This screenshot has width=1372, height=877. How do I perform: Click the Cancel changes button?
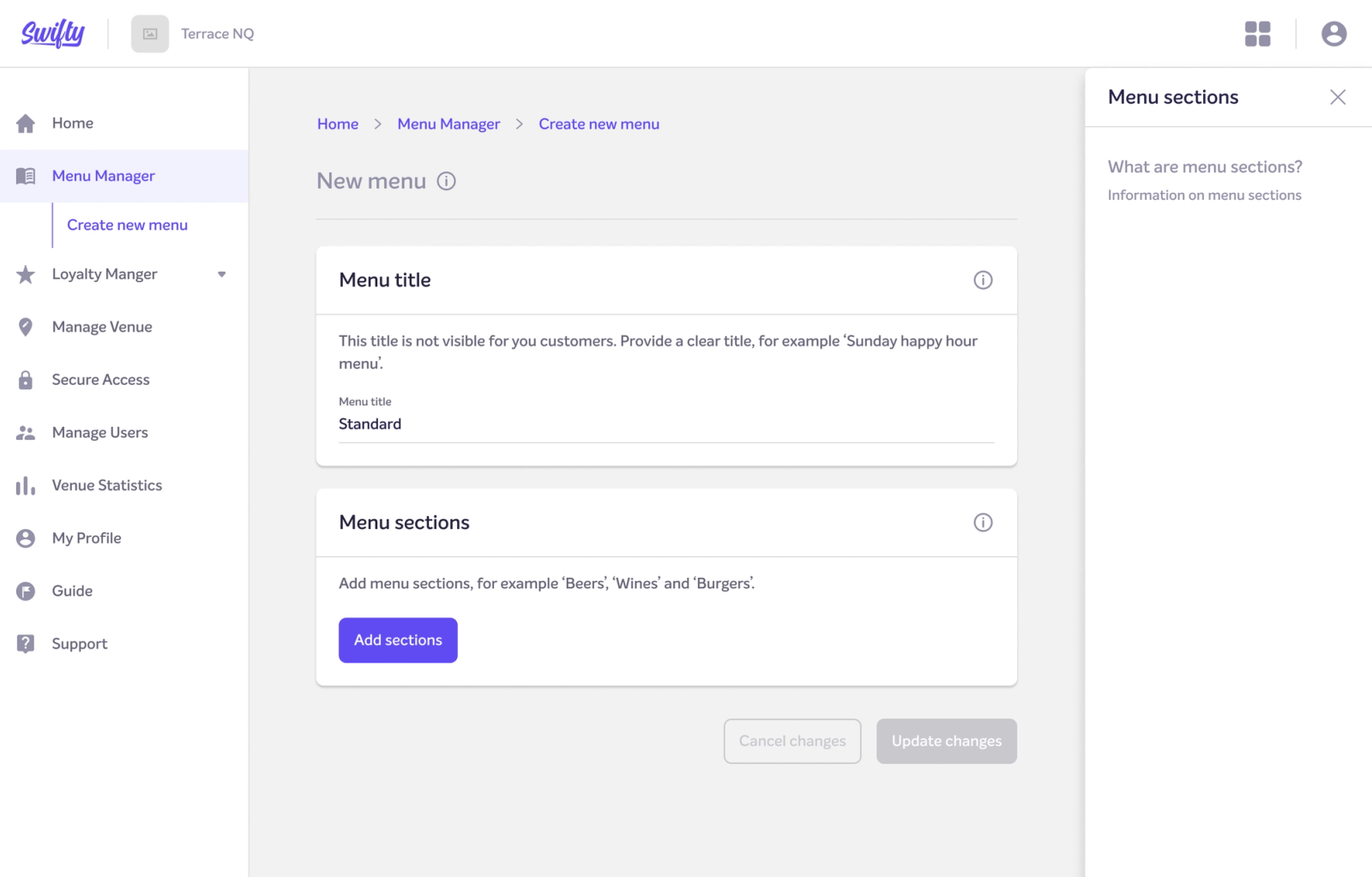click(792, 742)
